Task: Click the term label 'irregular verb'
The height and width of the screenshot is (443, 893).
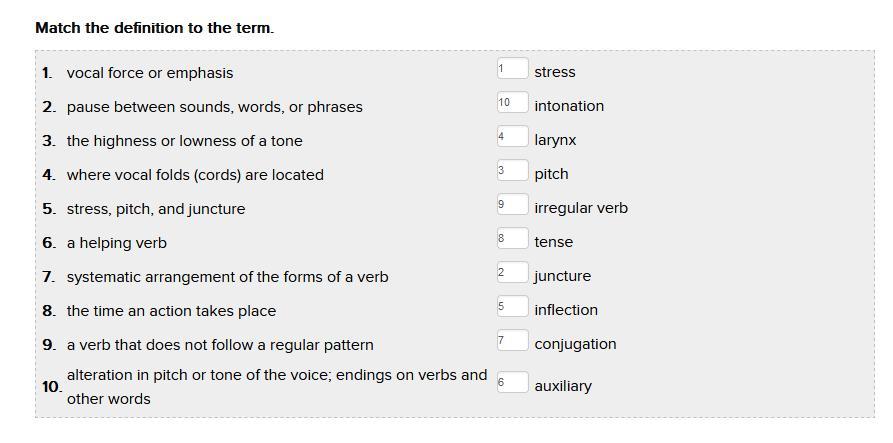Action: click(x=581, y=208)
